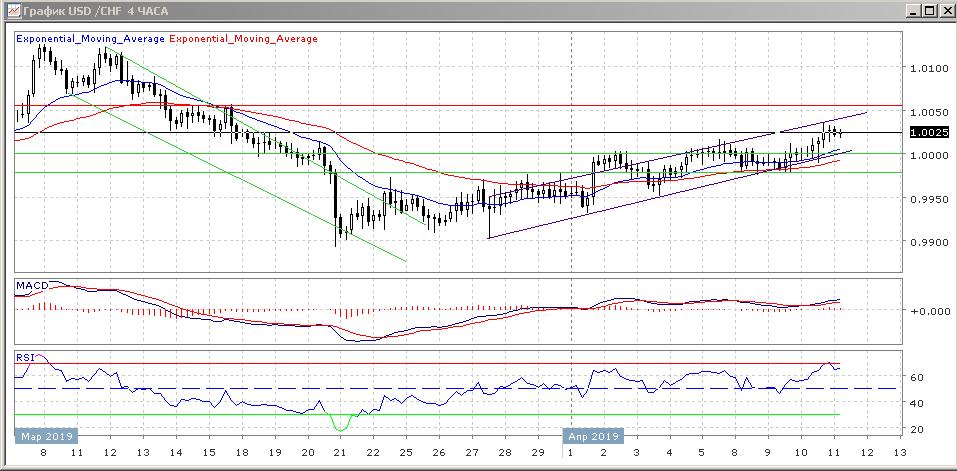Click the 1.0100 price axis label
957x471 pixels.
(928, 68)
